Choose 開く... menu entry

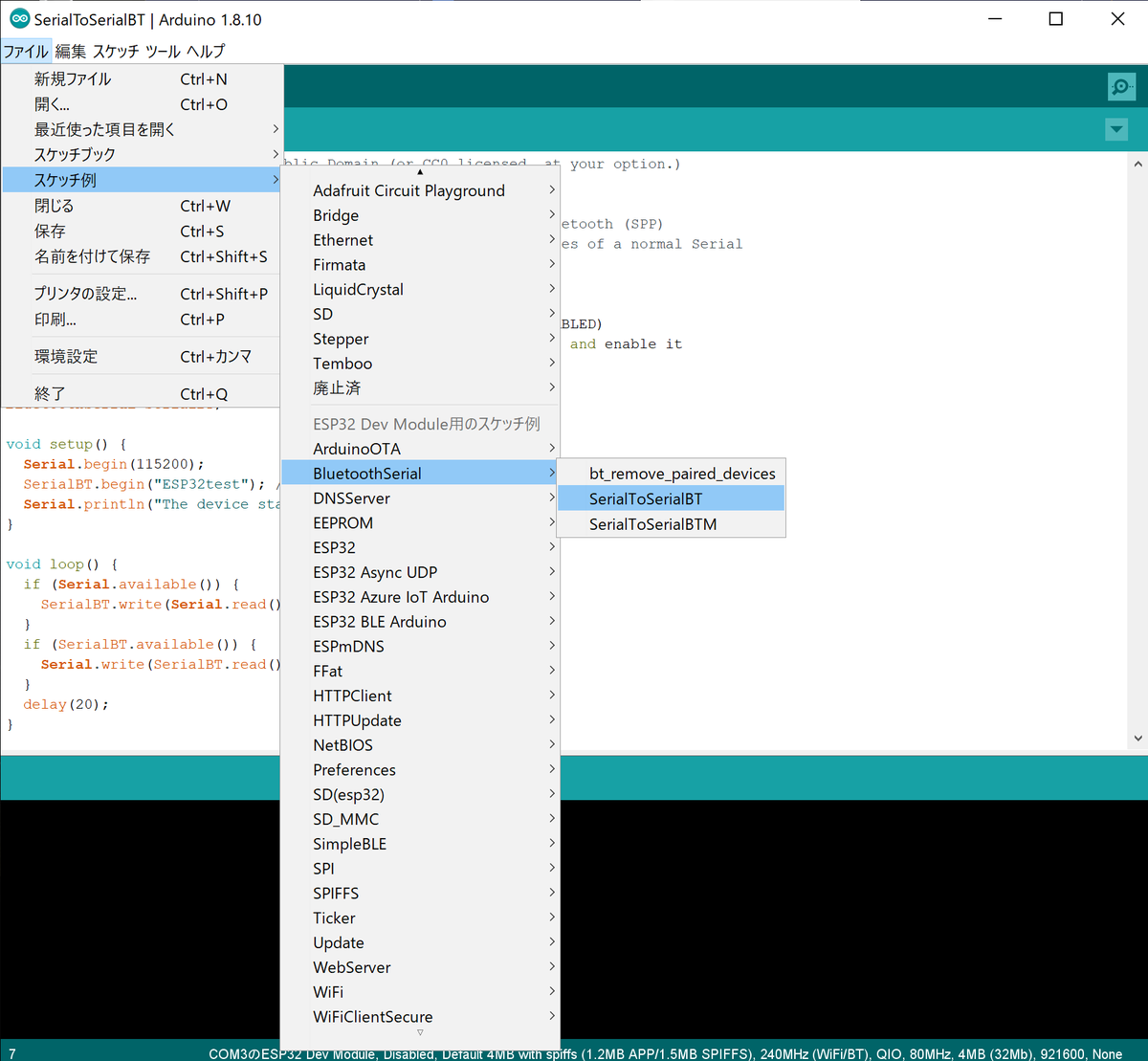tap(142, 104)
